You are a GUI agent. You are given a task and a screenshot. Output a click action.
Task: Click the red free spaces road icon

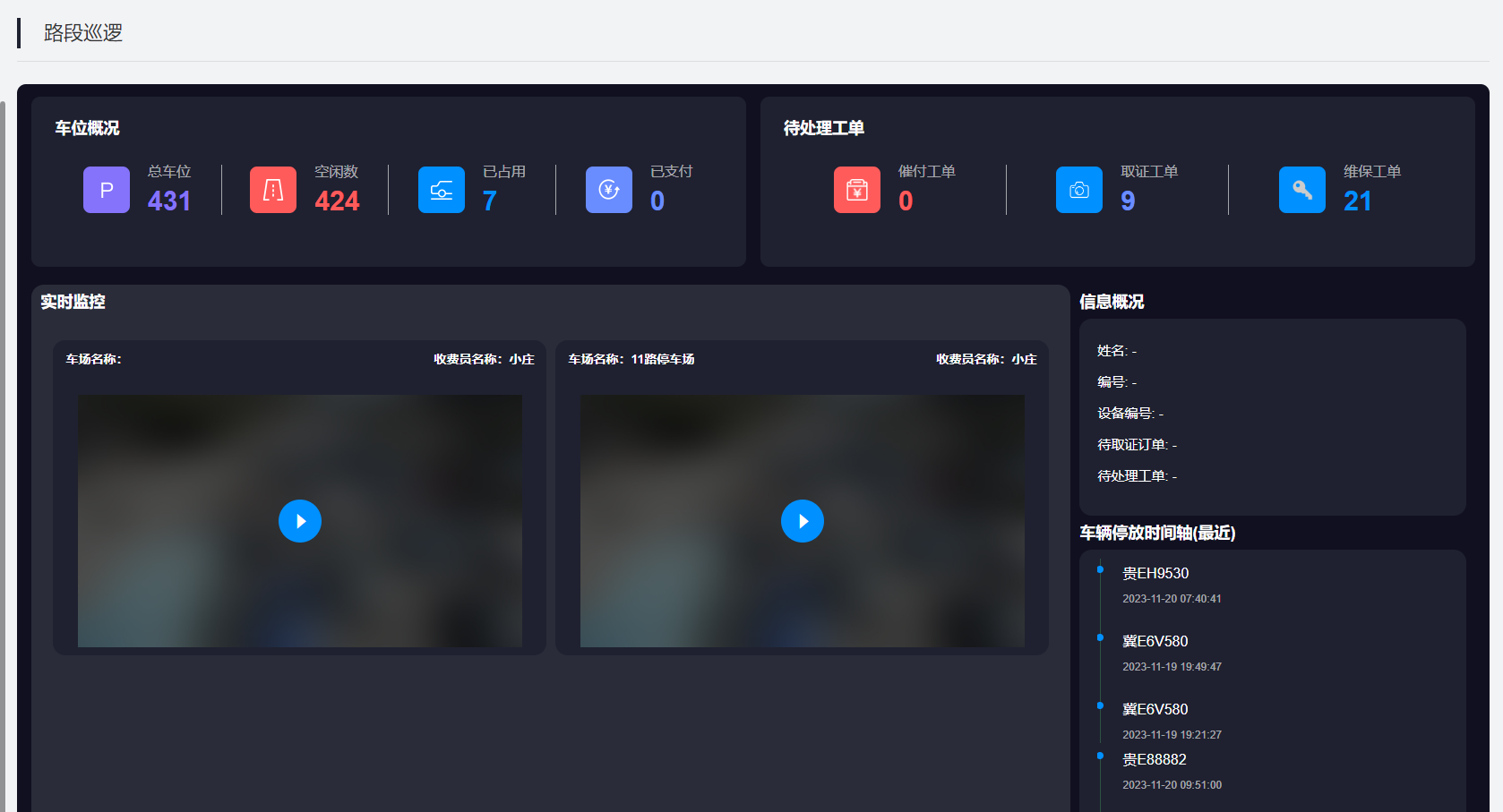tap(273, 190)
